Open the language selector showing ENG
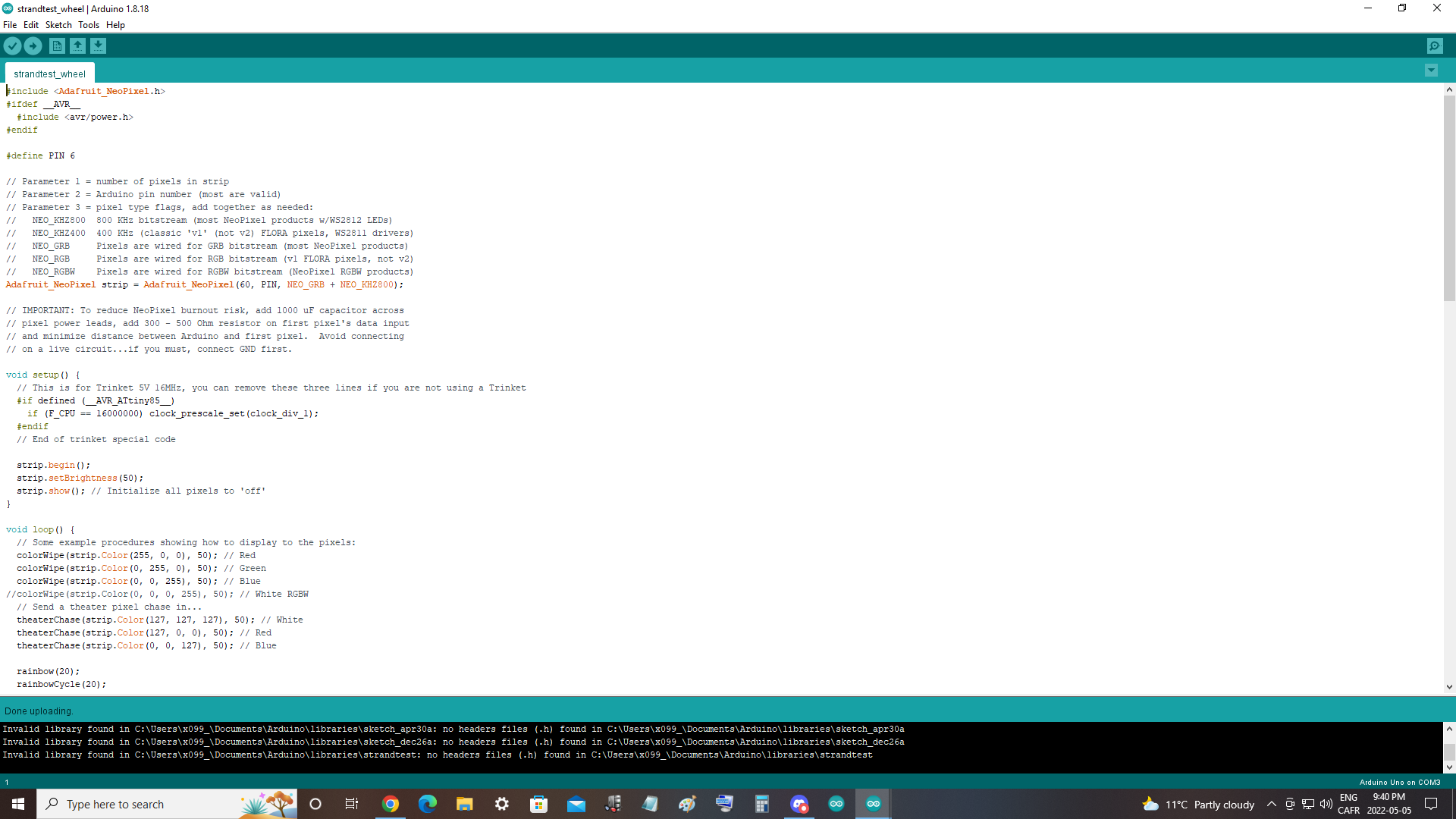 (1349, 802)
